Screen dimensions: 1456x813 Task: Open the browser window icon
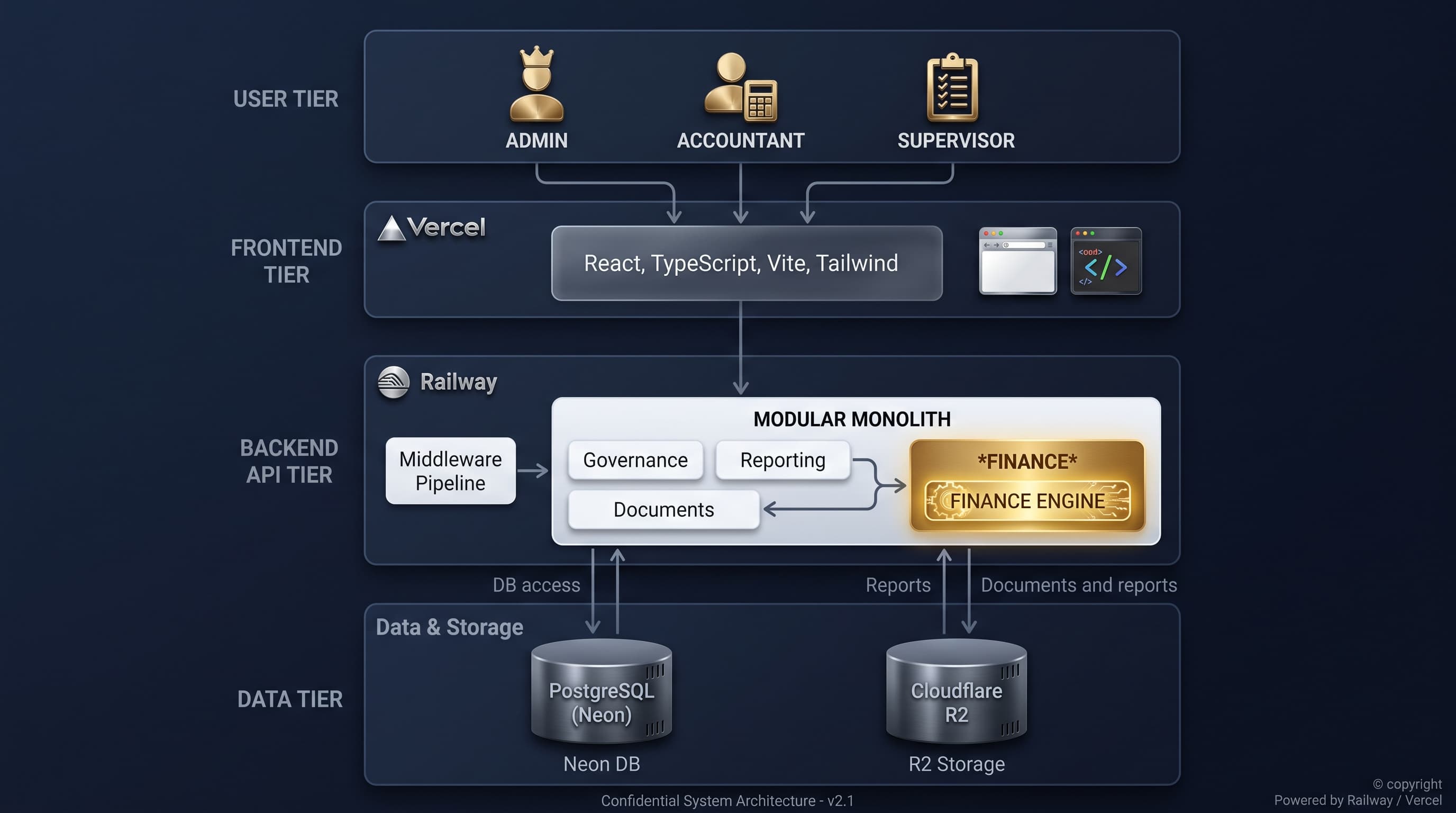pos(1017,260)
